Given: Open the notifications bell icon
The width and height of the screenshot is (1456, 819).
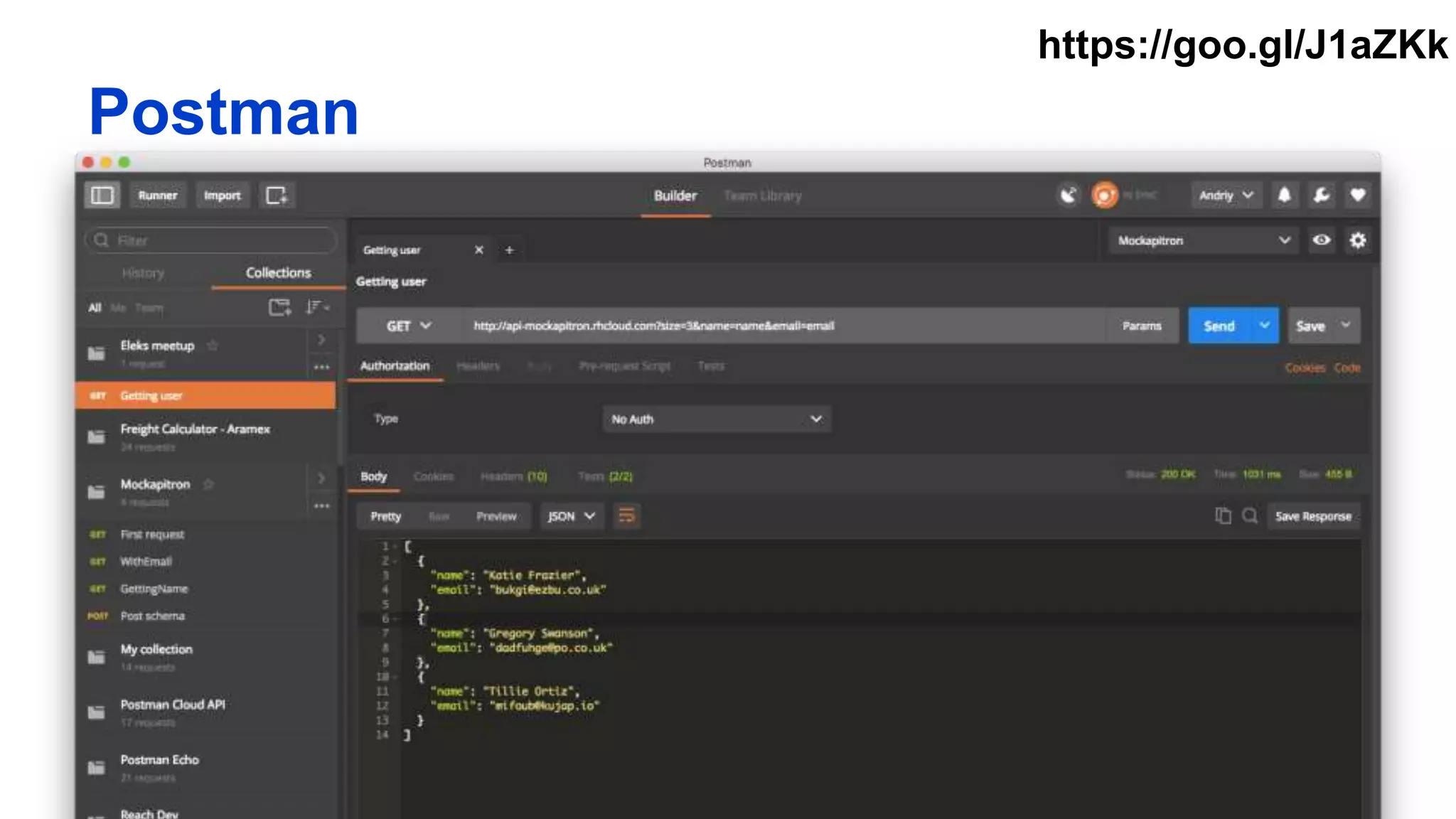Looking at the screenshot, I should click(x=1284, y=195).
